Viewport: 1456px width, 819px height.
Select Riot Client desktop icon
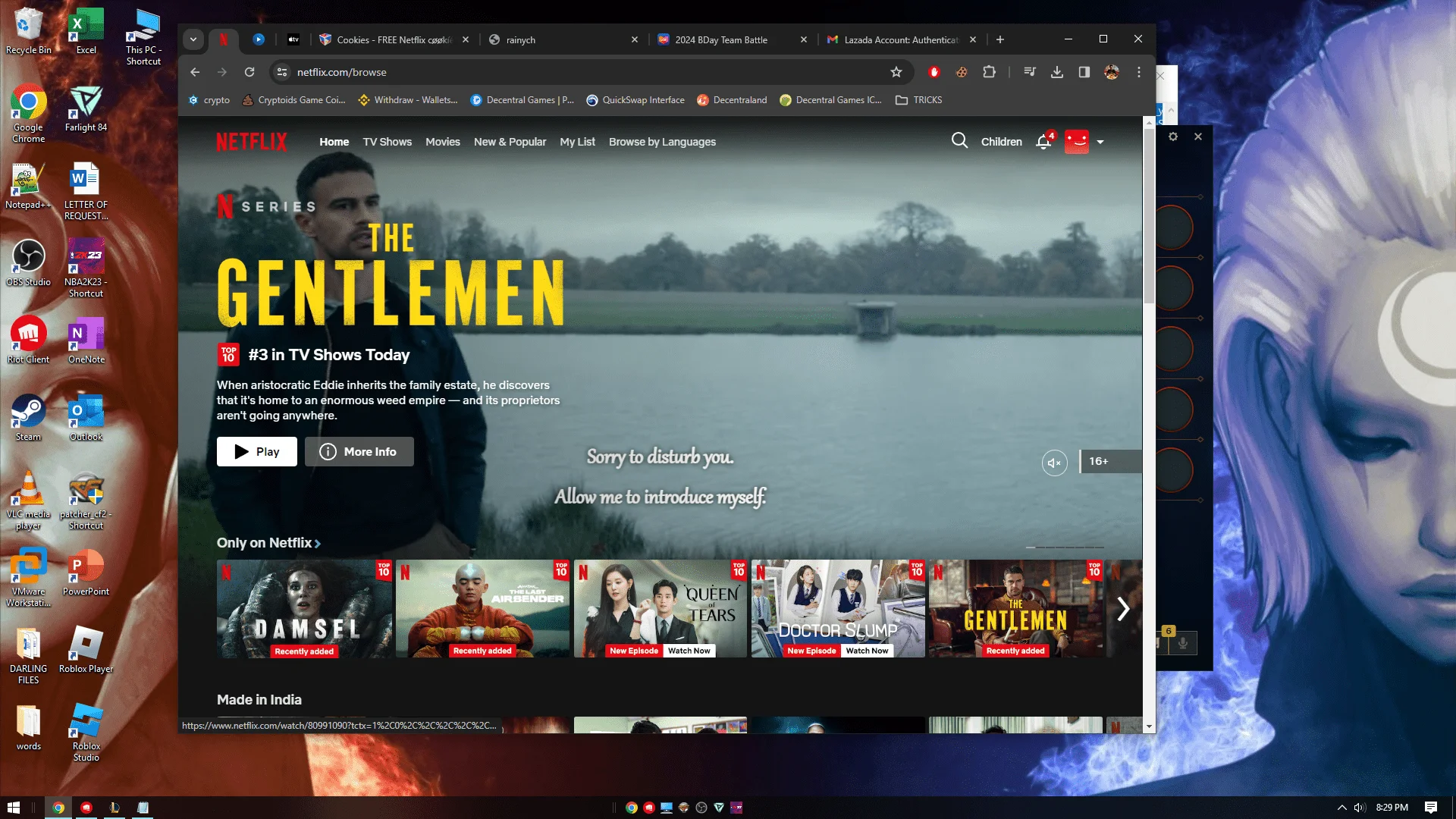point(28,340)
